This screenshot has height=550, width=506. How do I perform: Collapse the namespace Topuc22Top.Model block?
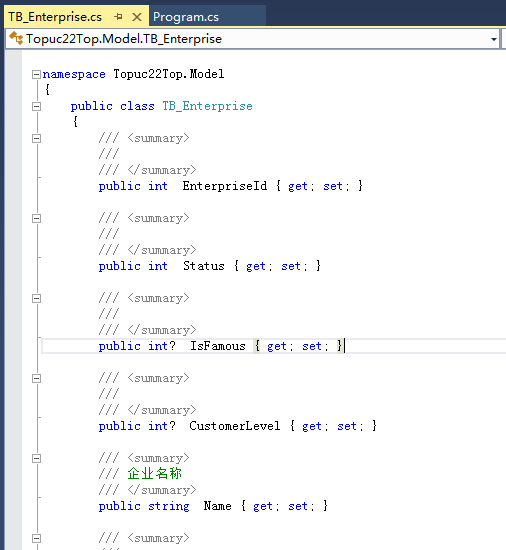click(x=36, y=74)
